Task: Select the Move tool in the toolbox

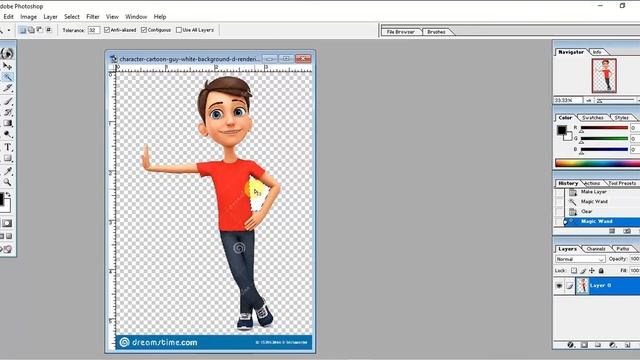Action: pos(7,66)
